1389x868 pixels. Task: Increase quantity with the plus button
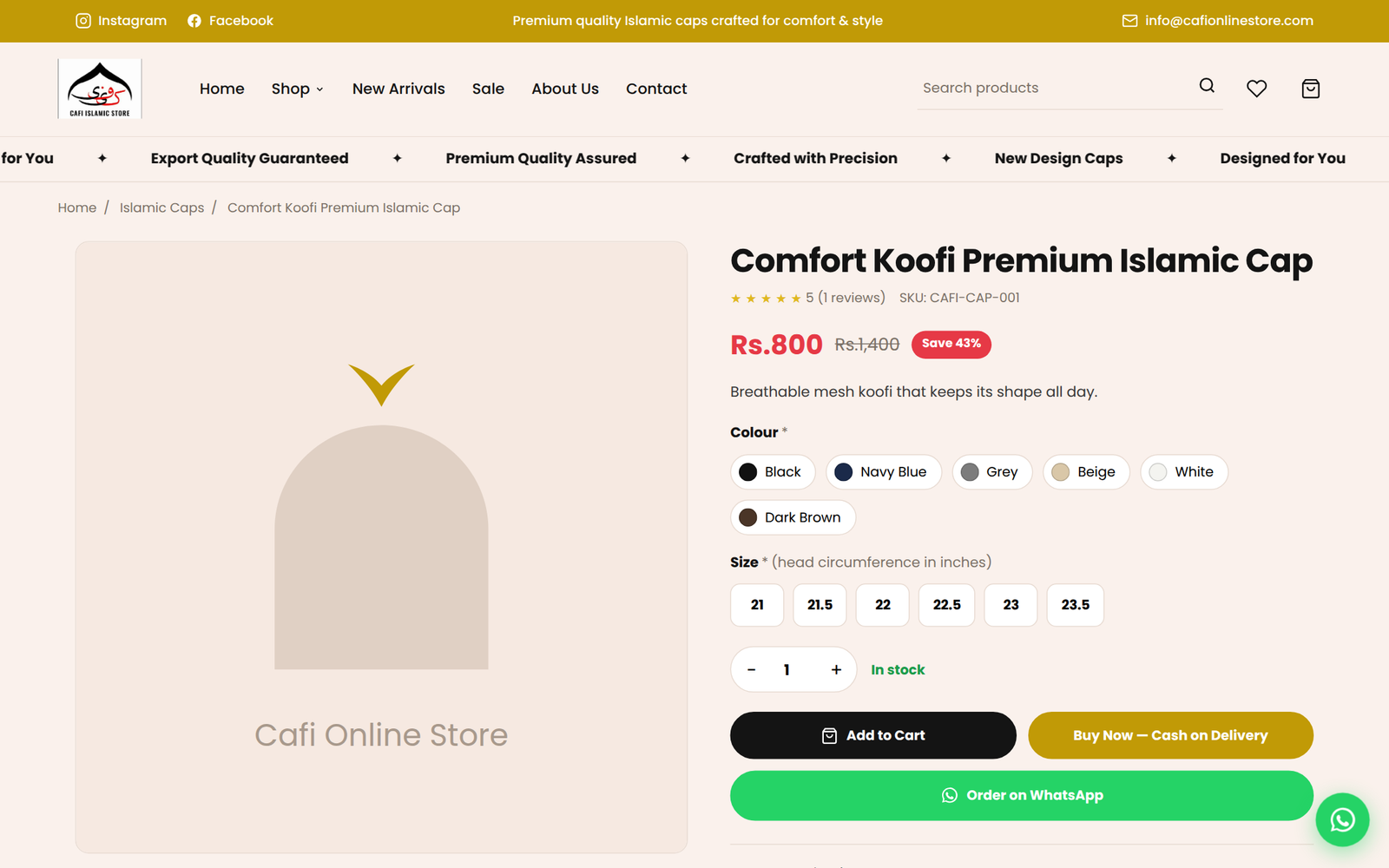click(x=836, y=669)
